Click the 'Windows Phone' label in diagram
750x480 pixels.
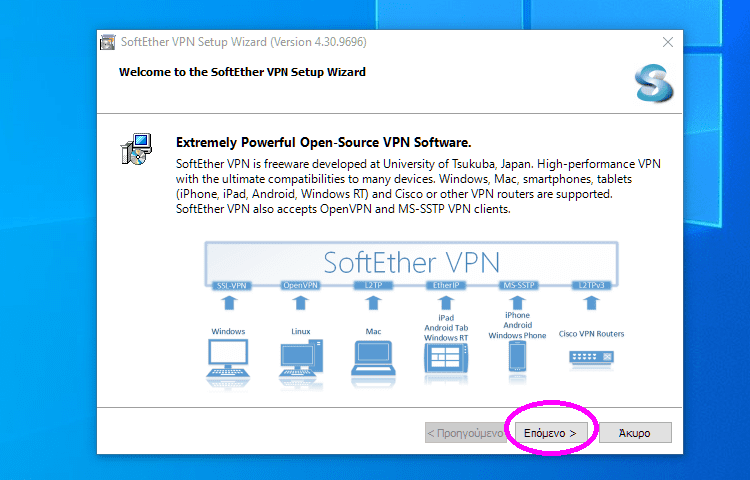pos(517,336)
